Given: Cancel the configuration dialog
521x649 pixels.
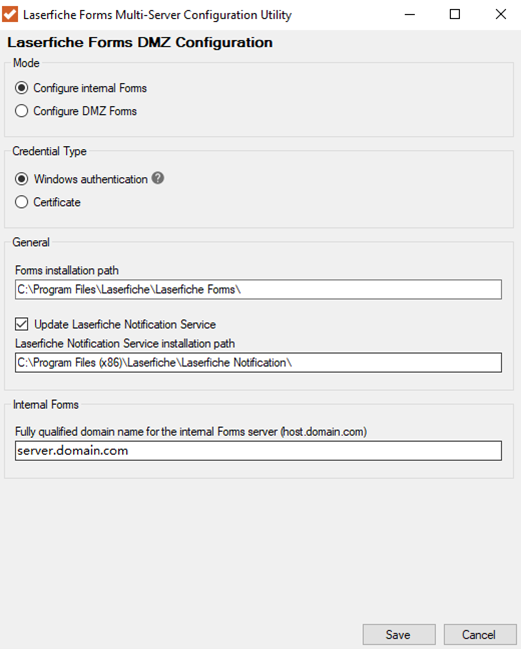Looking at the screenshot, I should coord(480,635).
